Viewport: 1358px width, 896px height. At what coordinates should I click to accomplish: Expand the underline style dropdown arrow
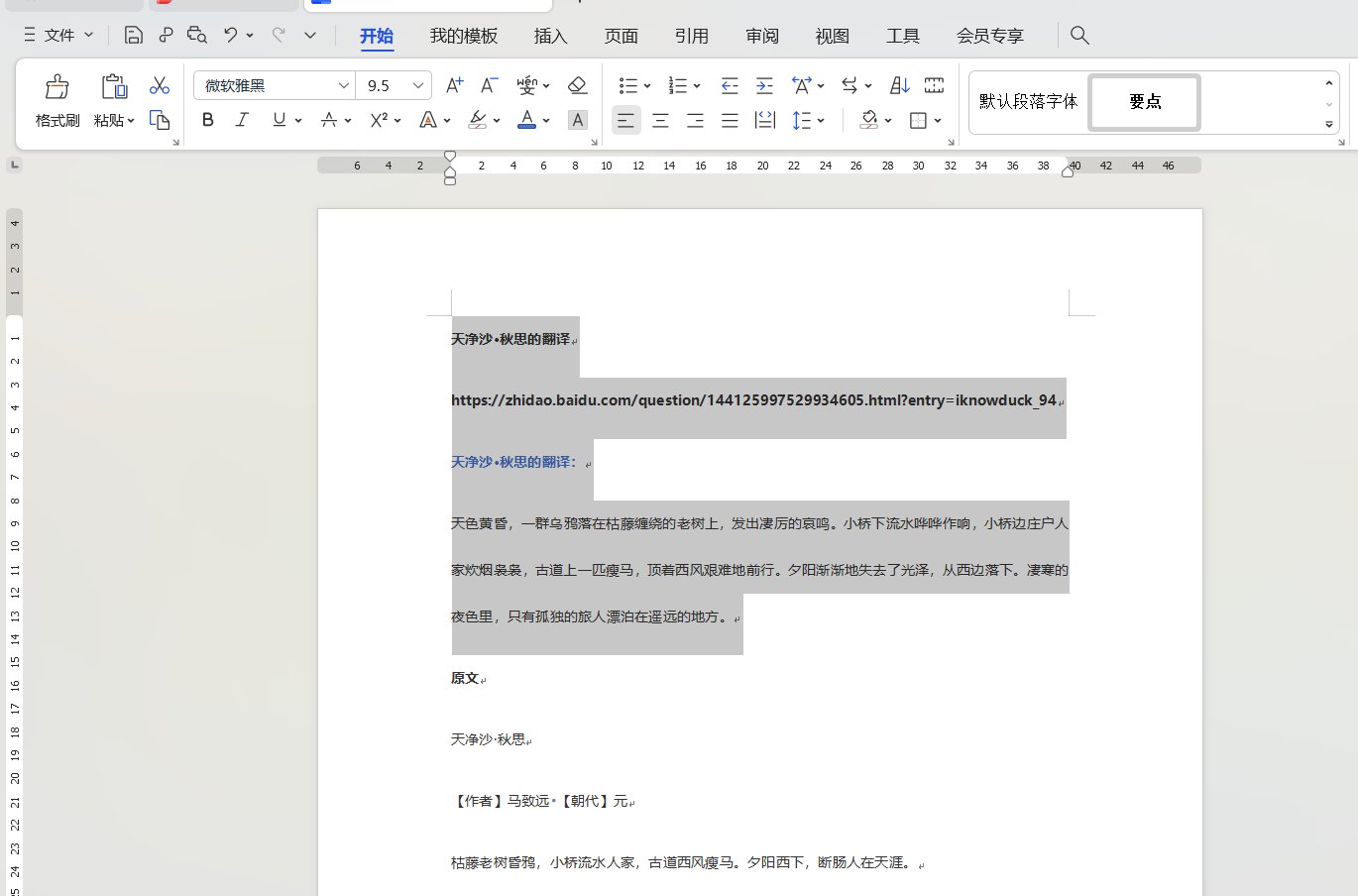tap(297, 120)
